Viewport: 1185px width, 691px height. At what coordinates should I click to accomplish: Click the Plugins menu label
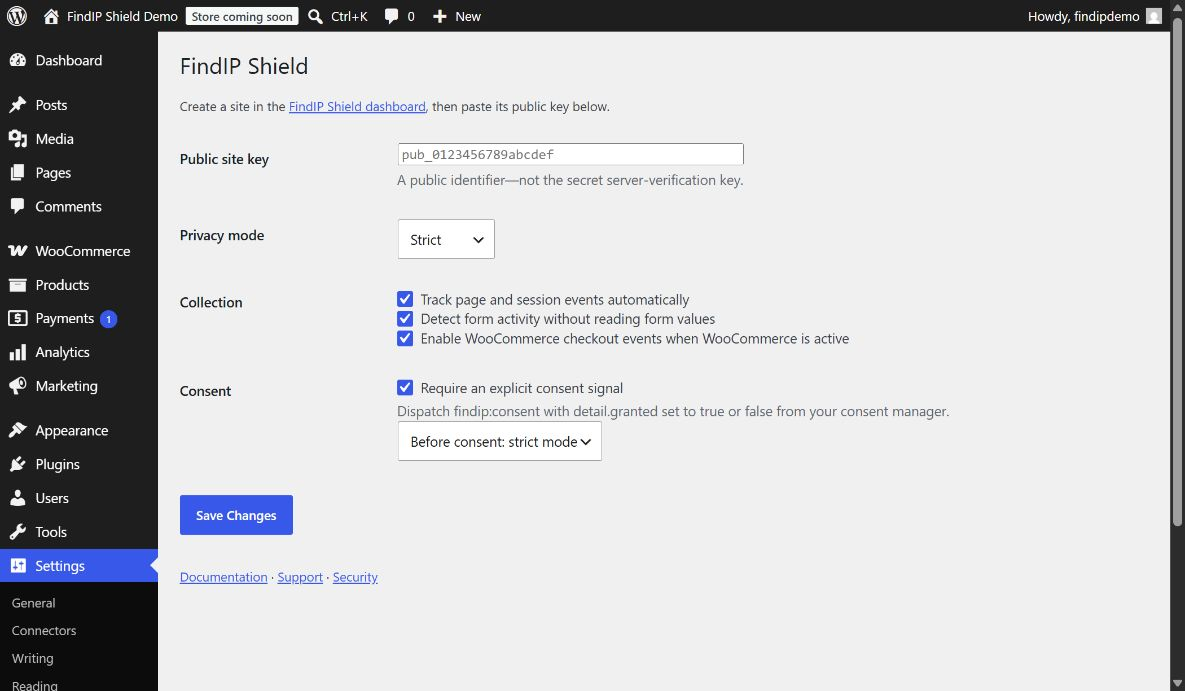click(x=57, y=464)
